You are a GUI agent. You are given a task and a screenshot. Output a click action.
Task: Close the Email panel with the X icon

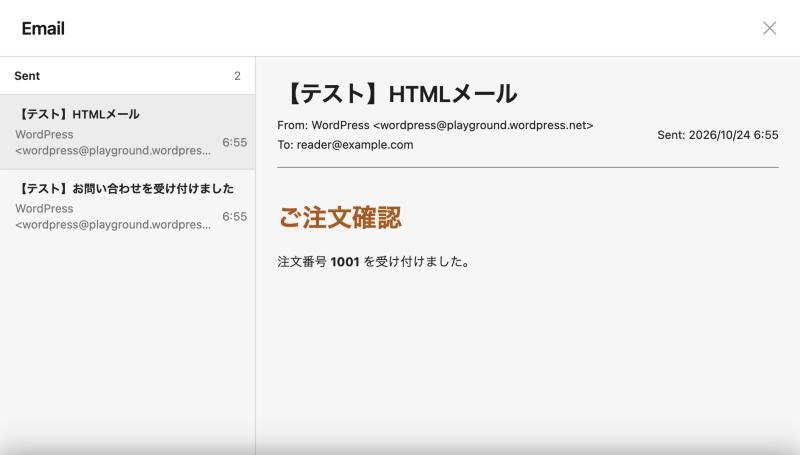tap(769, 28)
